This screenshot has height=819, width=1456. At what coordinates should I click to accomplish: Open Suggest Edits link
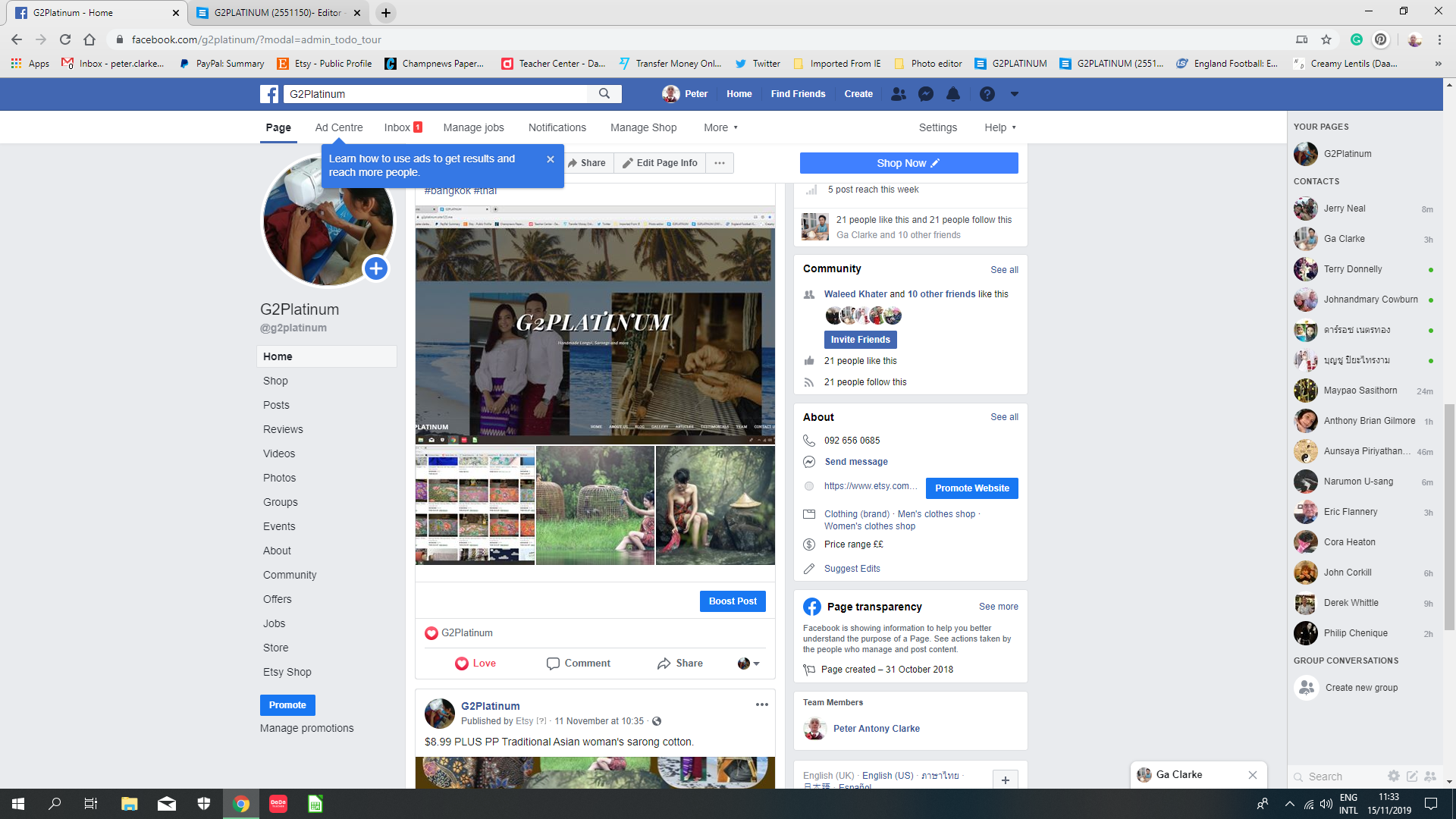click(x=852, y=569)
